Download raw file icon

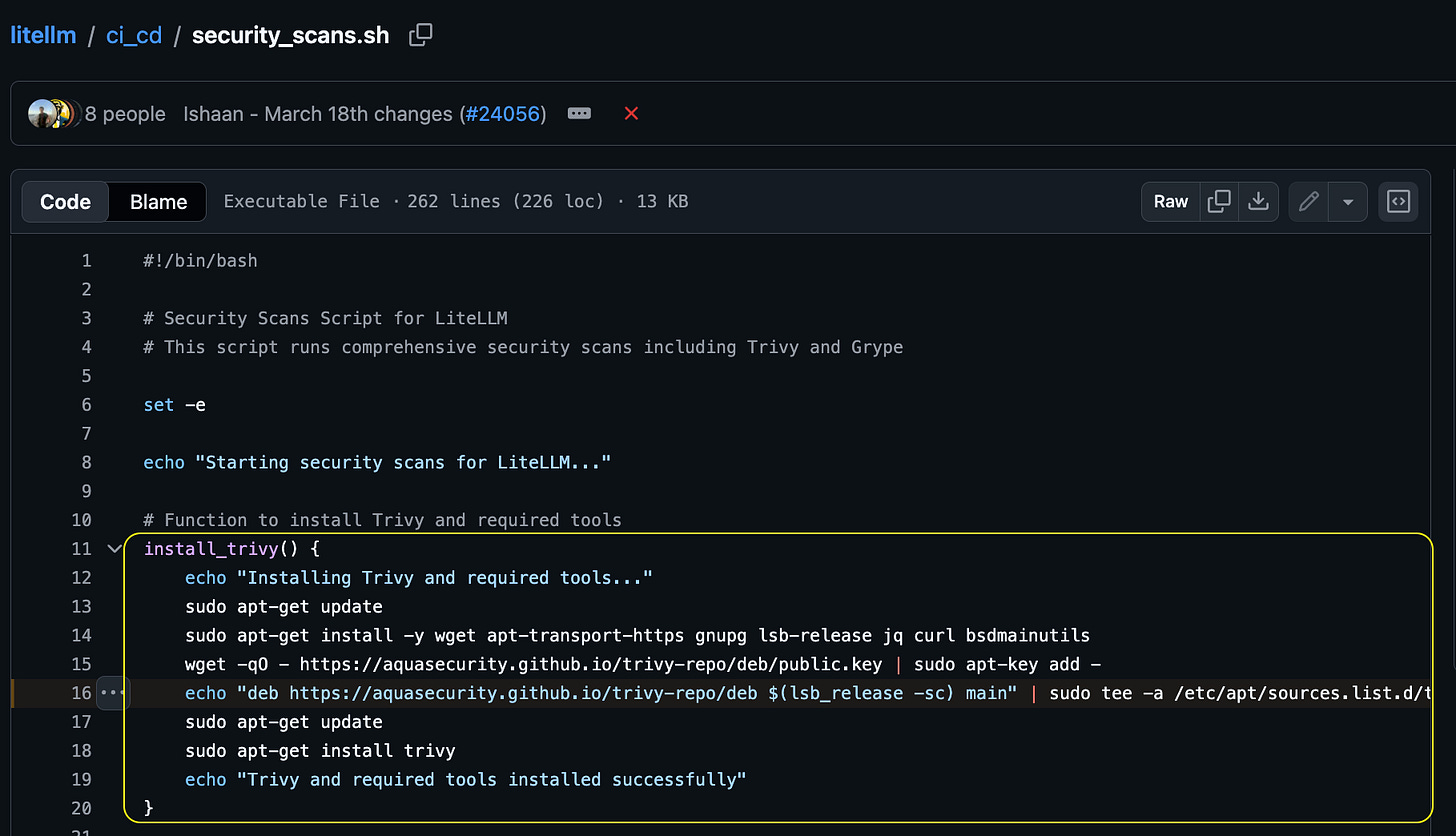point(1258,202)
